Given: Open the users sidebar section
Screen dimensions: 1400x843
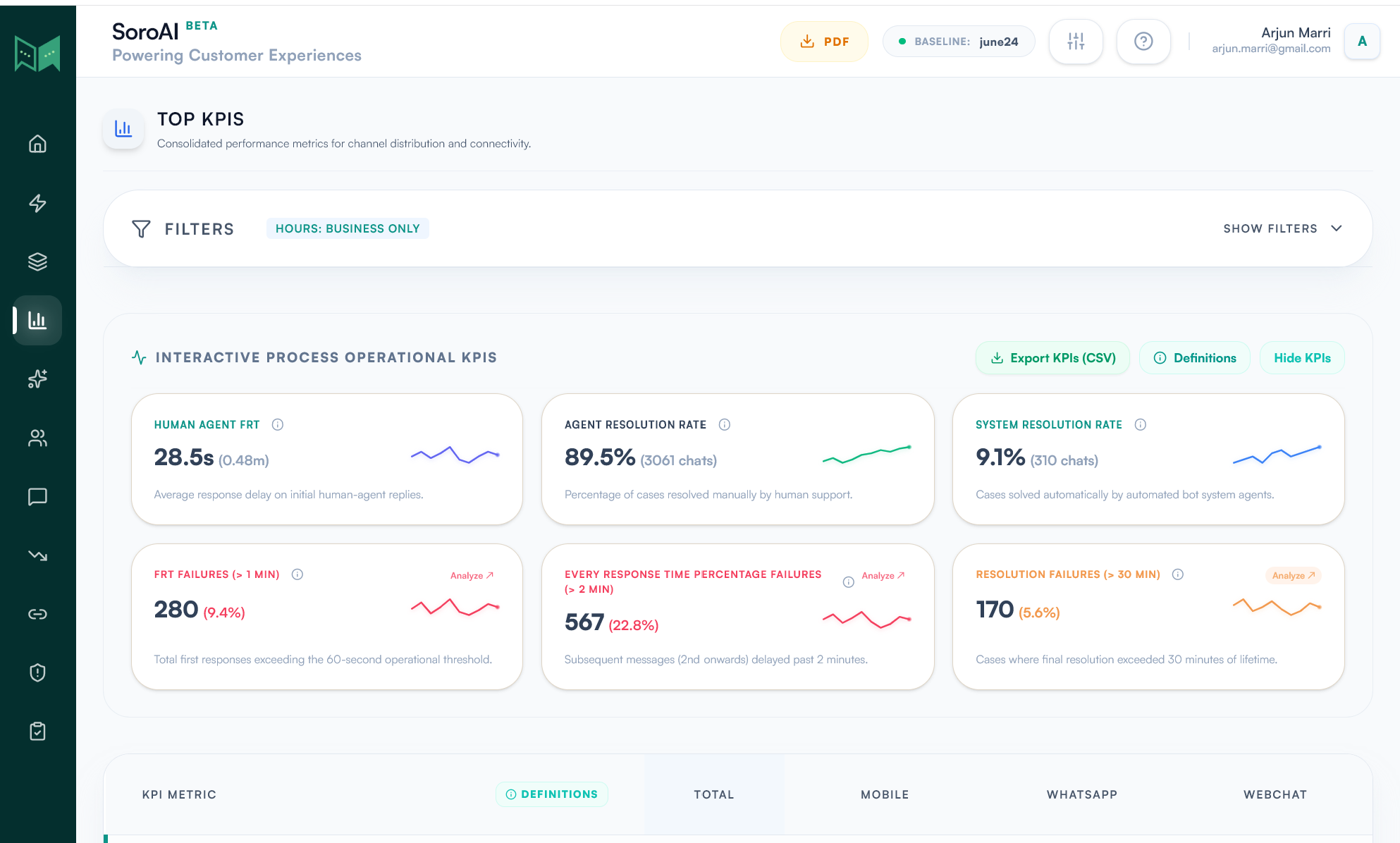Looking at the screenshot, I should [37, 438].
